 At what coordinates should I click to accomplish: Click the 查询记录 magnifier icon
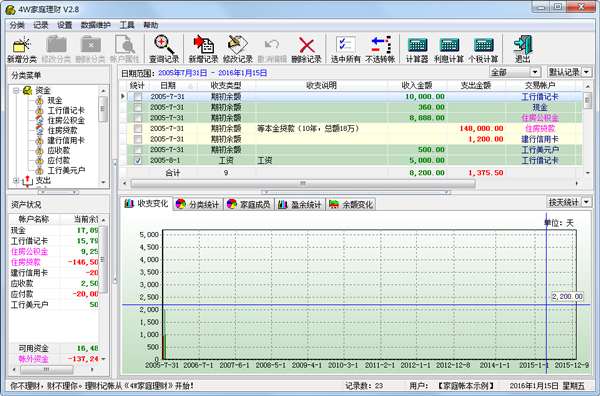pyautogui.click(x=164, y=49)
